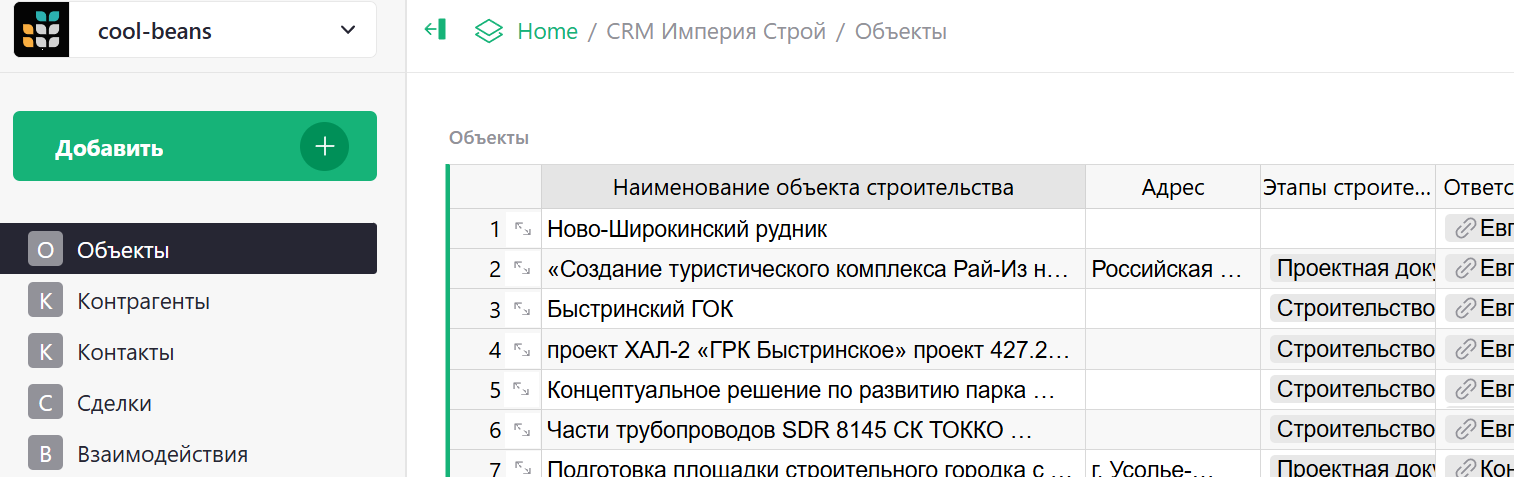Open the Контакты page
The height and width of the screenshot is (477, 1514).
tap(126, 352)
